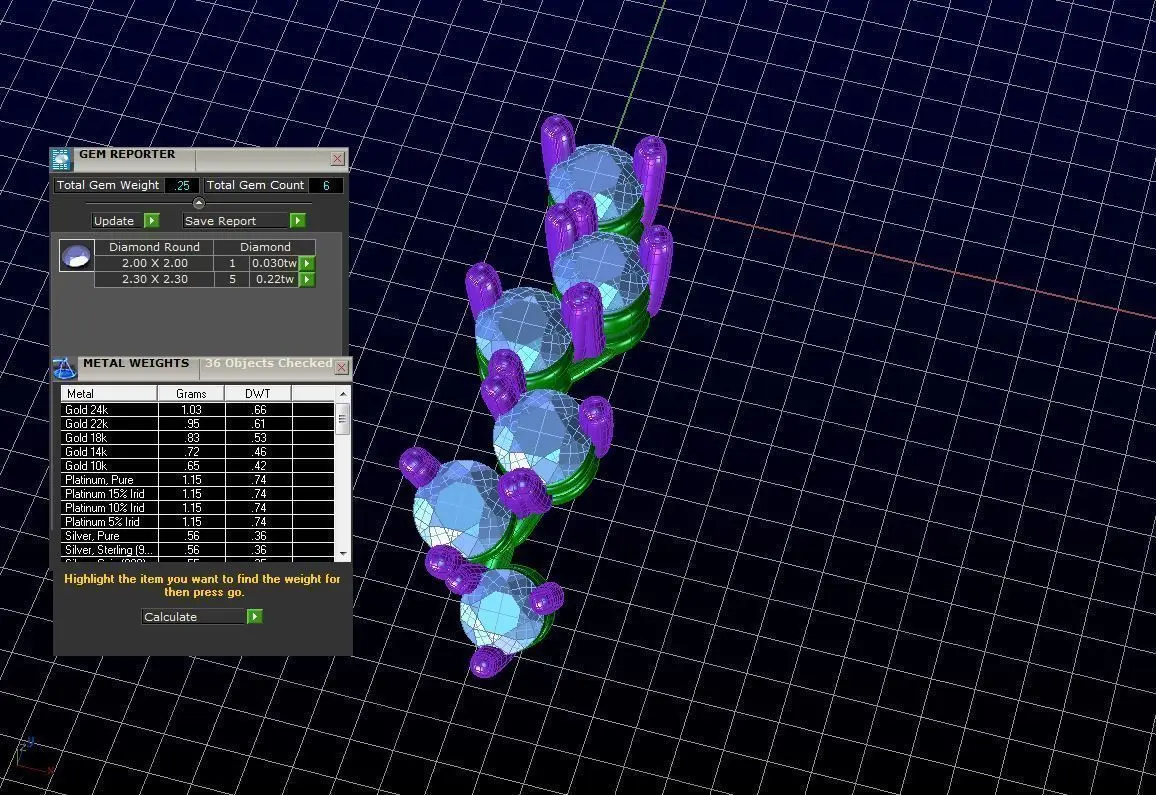1156x795 pixels.
Task: Click the Save Report button
Action: [236, 221]
